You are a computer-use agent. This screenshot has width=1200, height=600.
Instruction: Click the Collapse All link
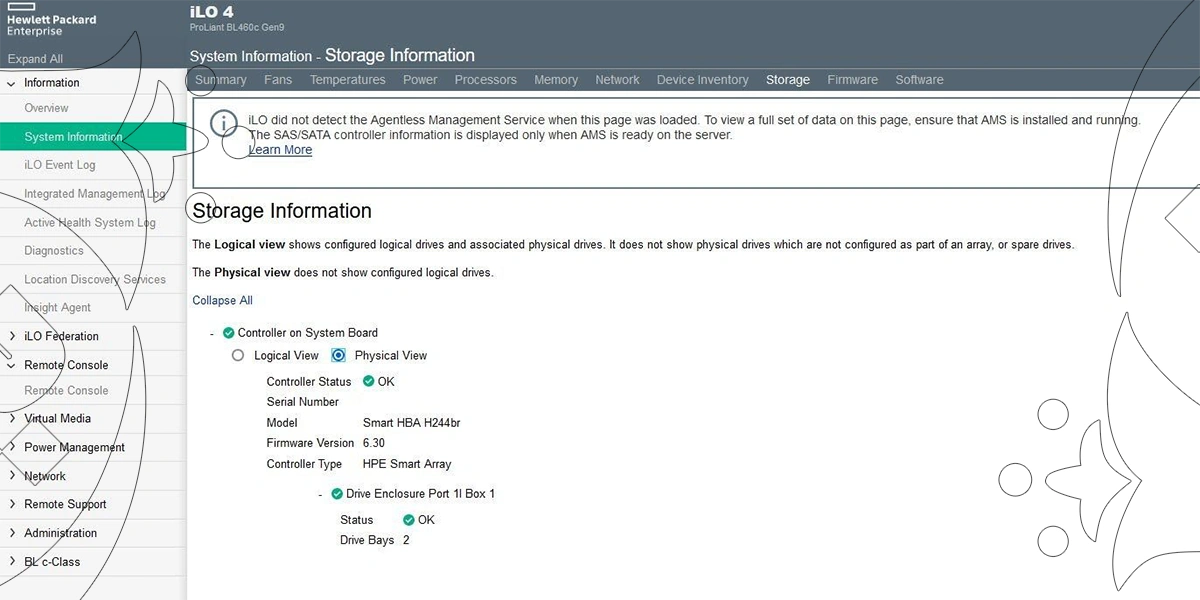(x=222, y=301)
